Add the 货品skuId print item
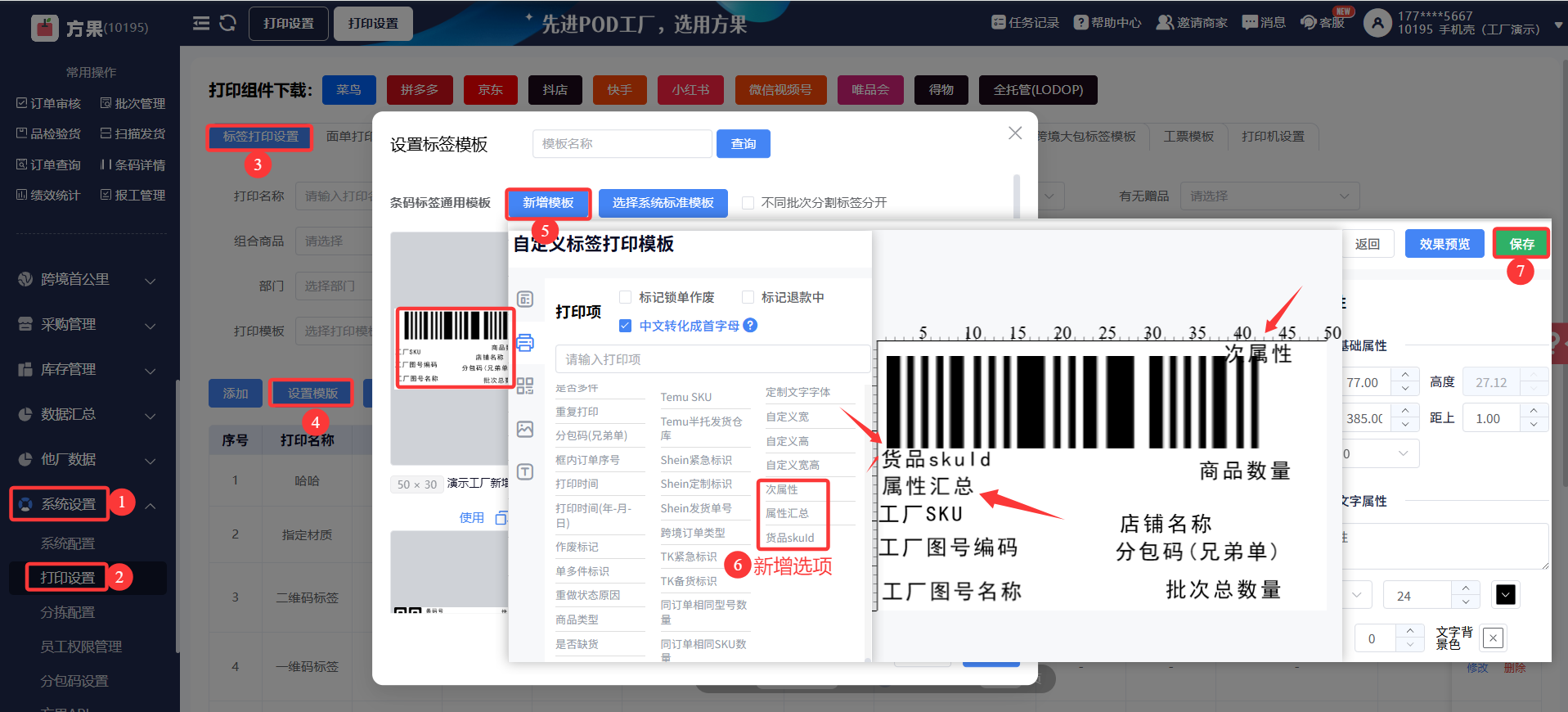The height and width of the screenshot is (712, 1568). coord(790,538)
